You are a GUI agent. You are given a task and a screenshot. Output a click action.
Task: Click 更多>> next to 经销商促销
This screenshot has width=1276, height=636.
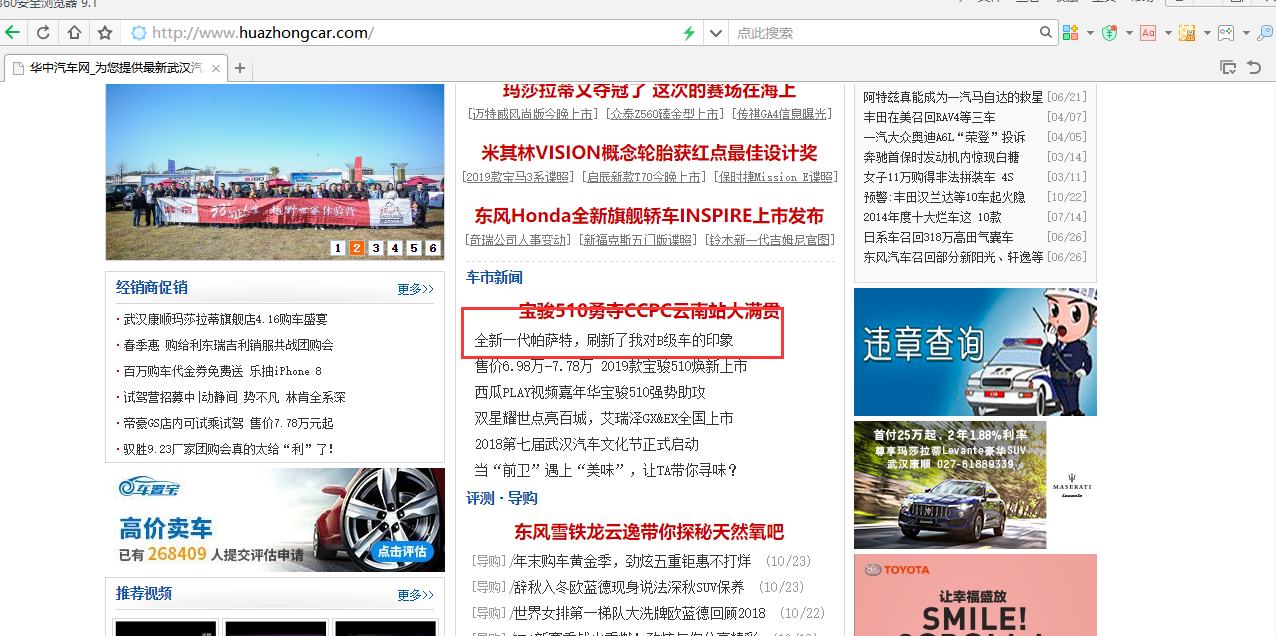pyautogui.click(x=416, y=289)
